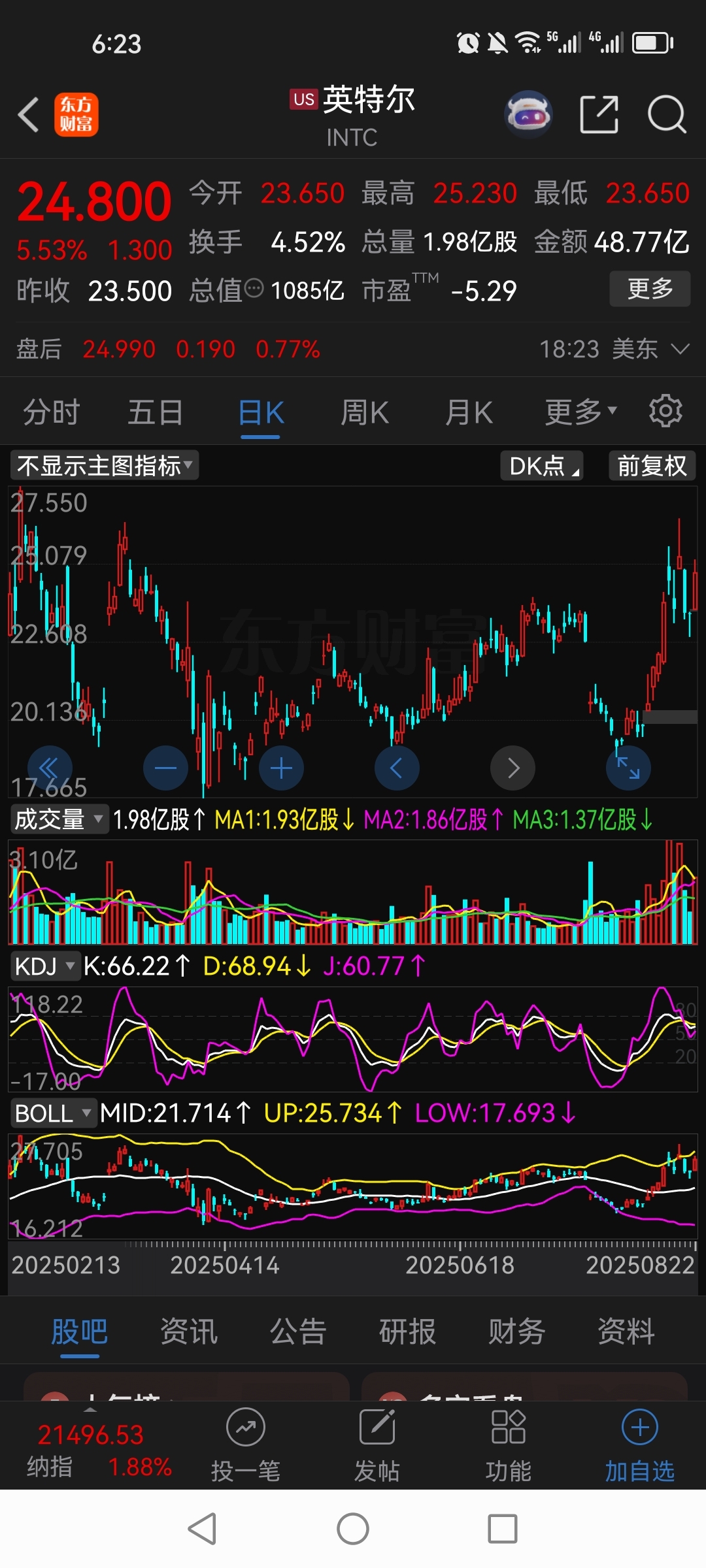Tap the LOW:17.693 BOLL value

coord(496,1113)
